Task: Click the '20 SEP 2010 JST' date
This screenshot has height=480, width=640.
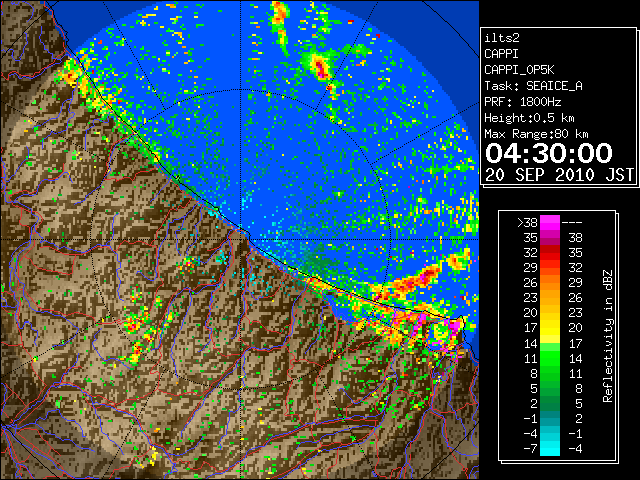Action: [x=559, y=175]
